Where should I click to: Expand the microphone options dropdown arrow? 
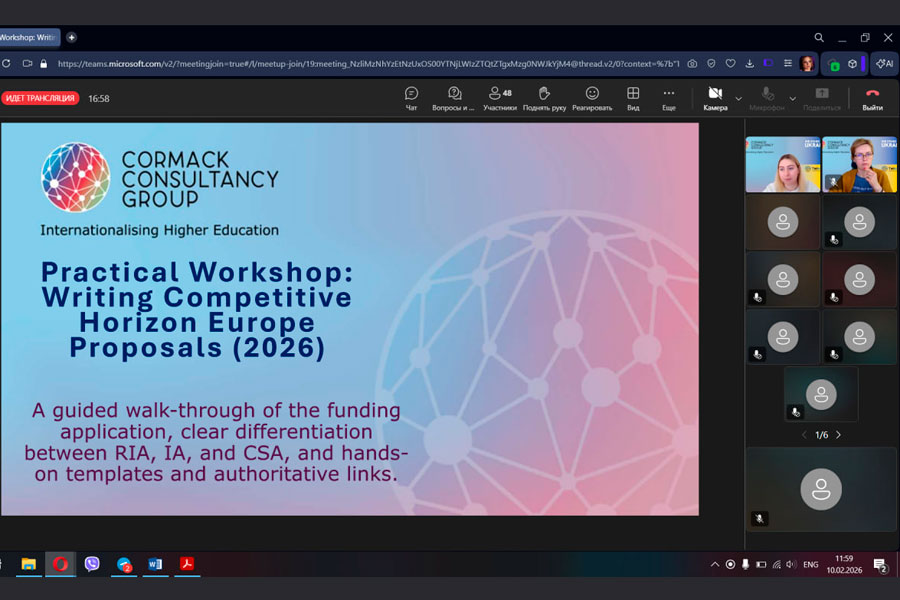792,98
